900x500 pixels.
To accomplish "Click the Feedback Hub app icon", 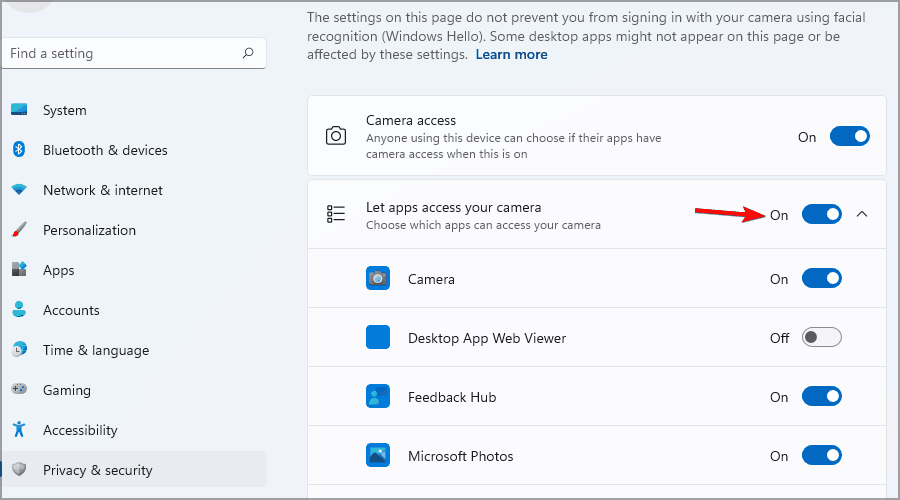I will 378,397.
